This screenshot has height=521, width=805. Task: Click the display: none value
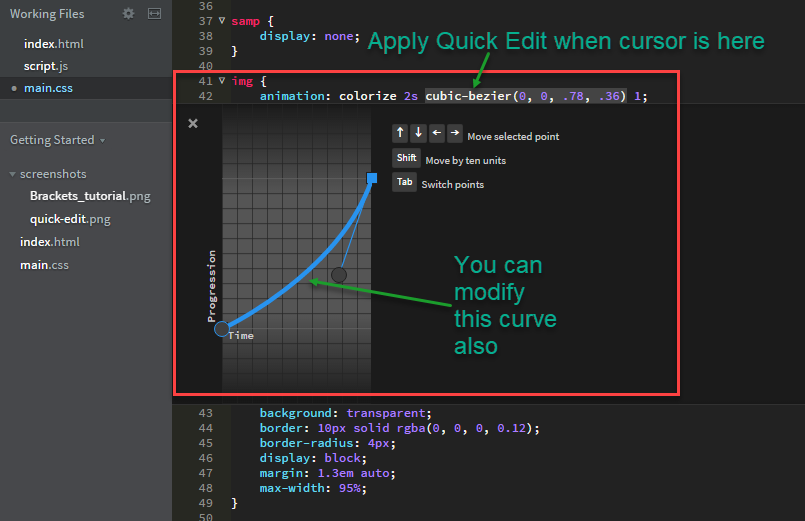pos(339,36)
